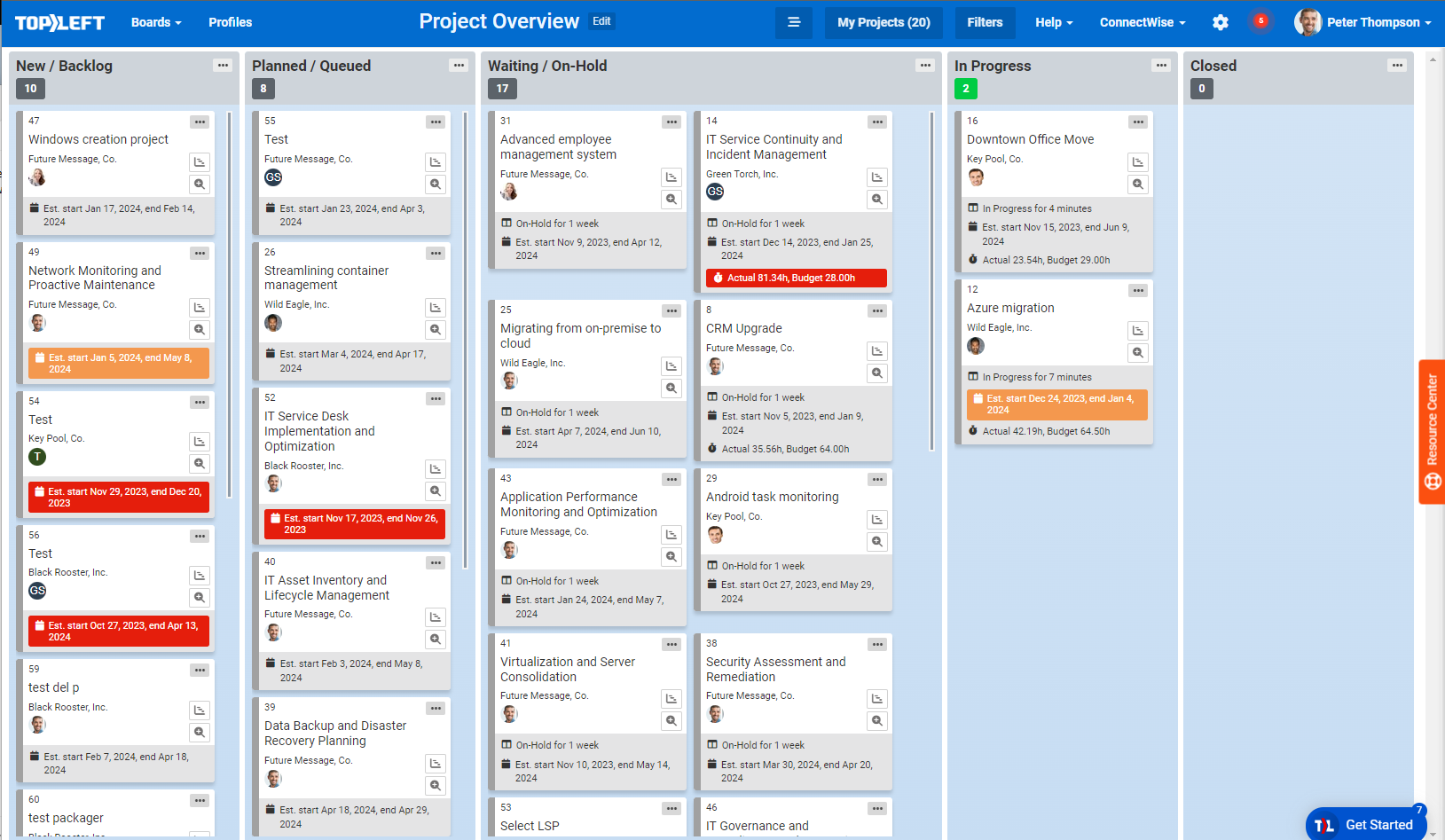
Task: Open Gantt chart on Data Backup and Disaster Recovery card
Action: coord(436,762)
